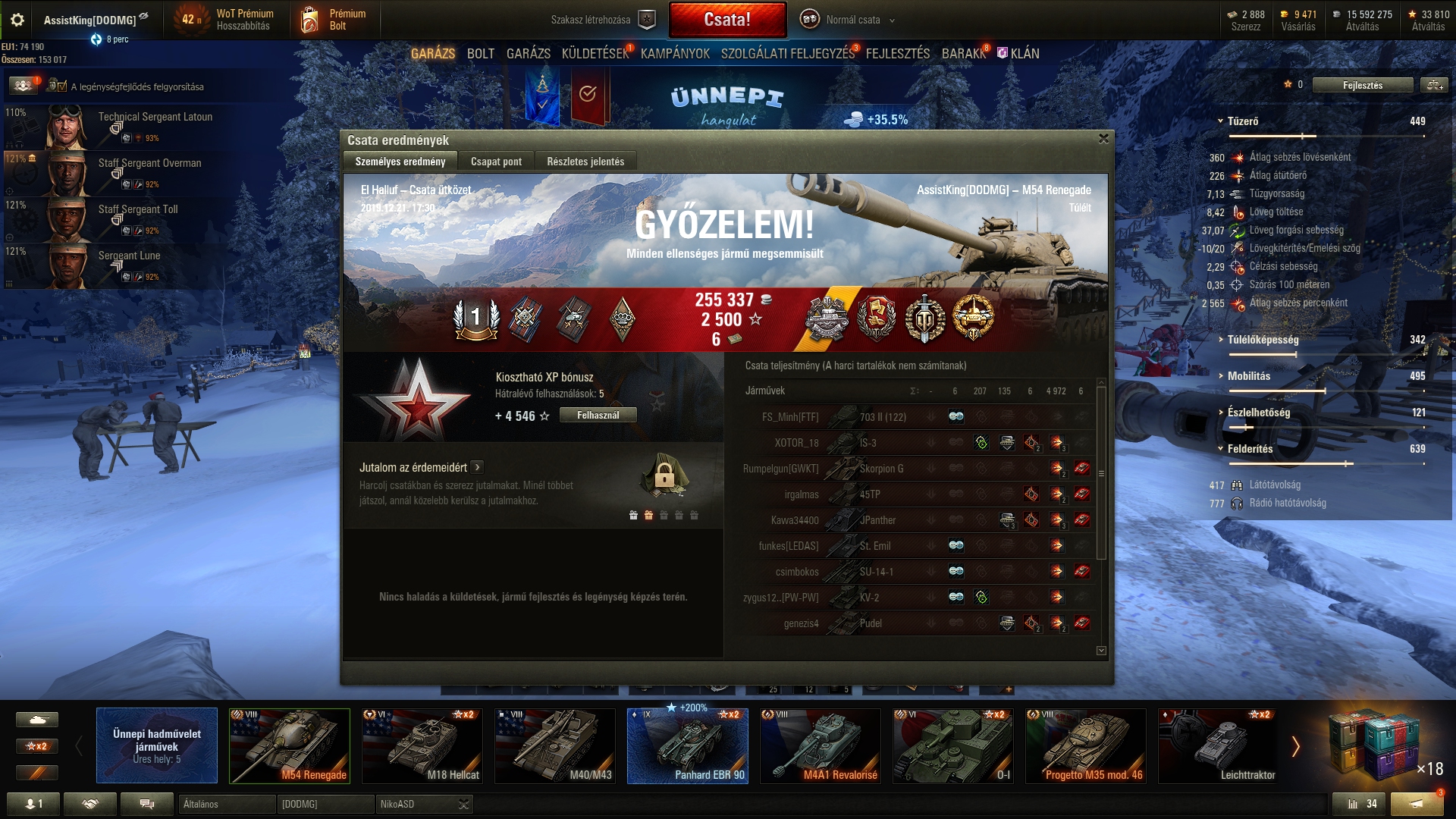
Task: Open the handshake referral button
Action: (x=90, y=804)
